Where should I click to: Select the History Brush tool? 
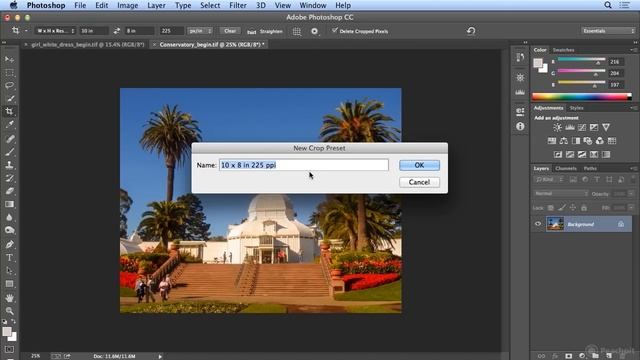[9, 178]
